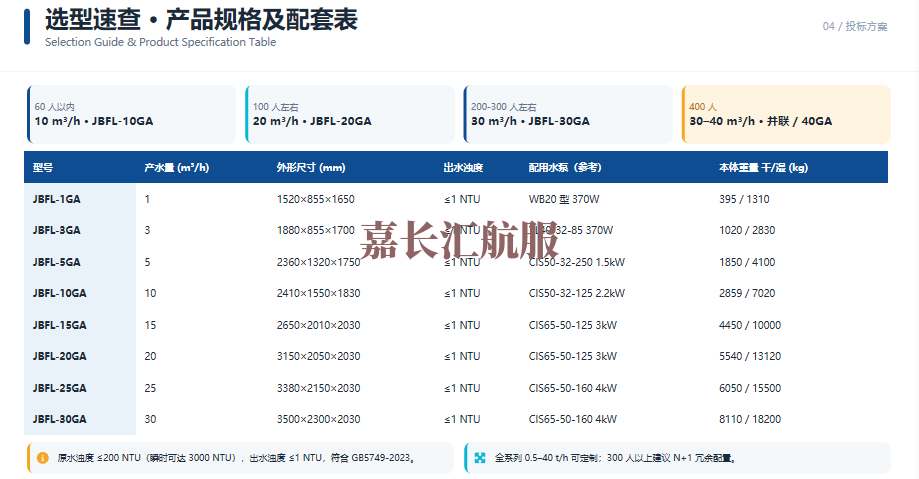This screenshot has height=479, width=919.
Task: Click the model cell JBFL-30GA in the table
Action: [x=59, y=419]
